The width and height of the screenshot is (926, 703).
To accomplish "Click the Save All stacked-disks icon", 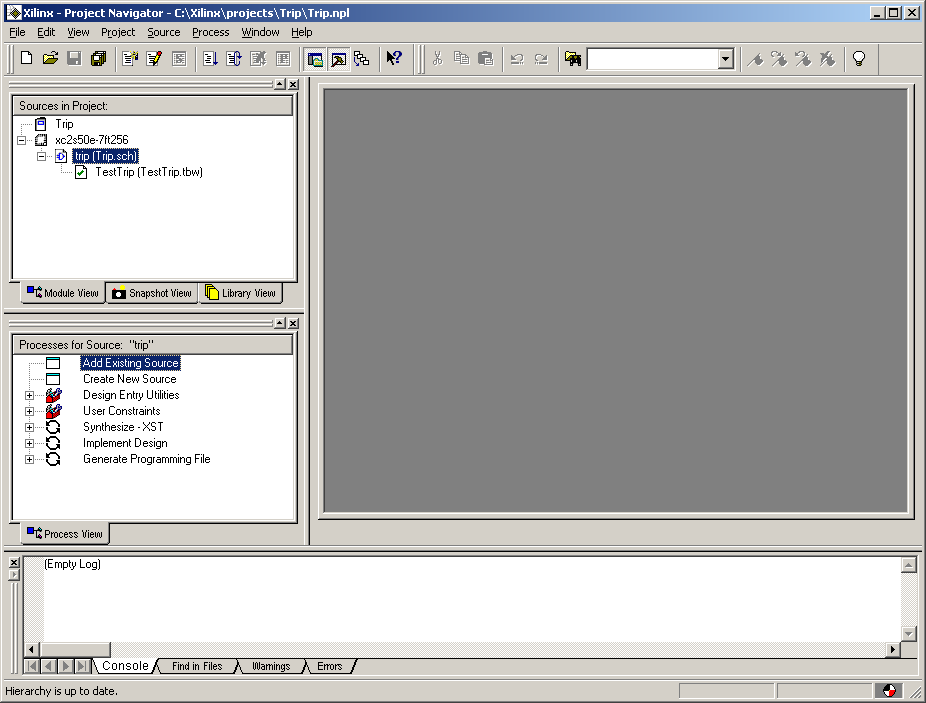I will click(x=98, y=59).
